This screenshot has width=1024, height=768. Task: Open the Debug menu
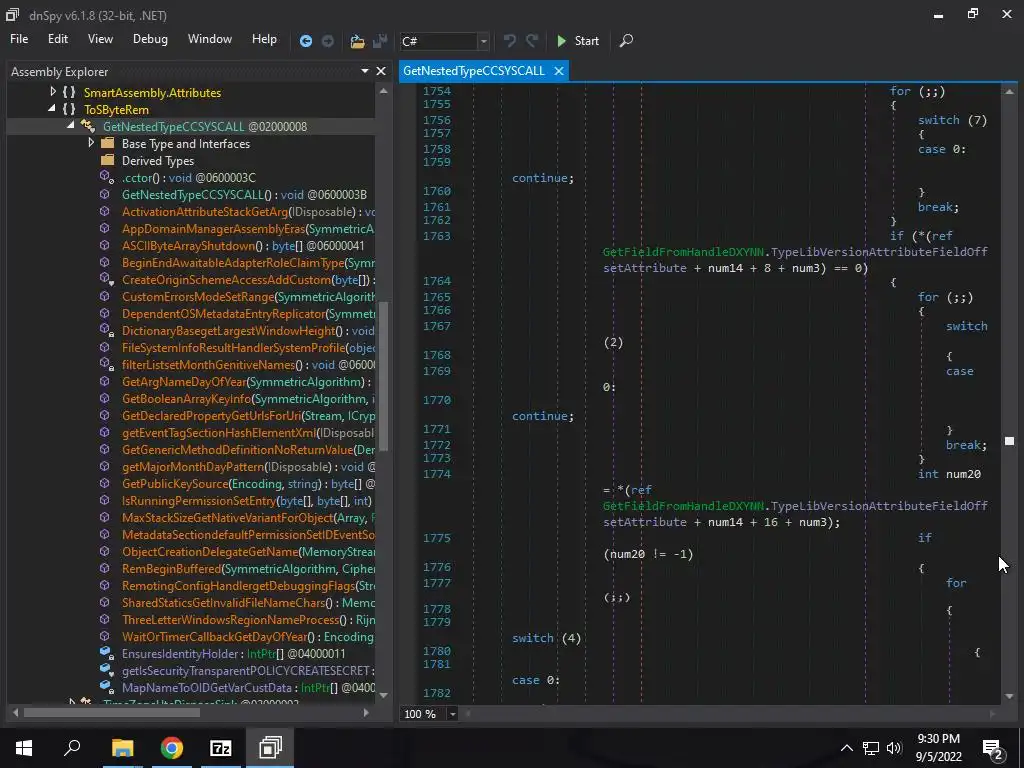(x=150, y=39)
